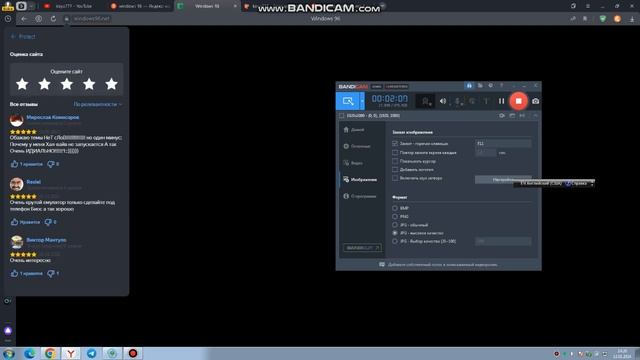The width and height of the screenshot is (640, 360).
Task: Go back via Protect link in site panel
Action: point(23,37)
